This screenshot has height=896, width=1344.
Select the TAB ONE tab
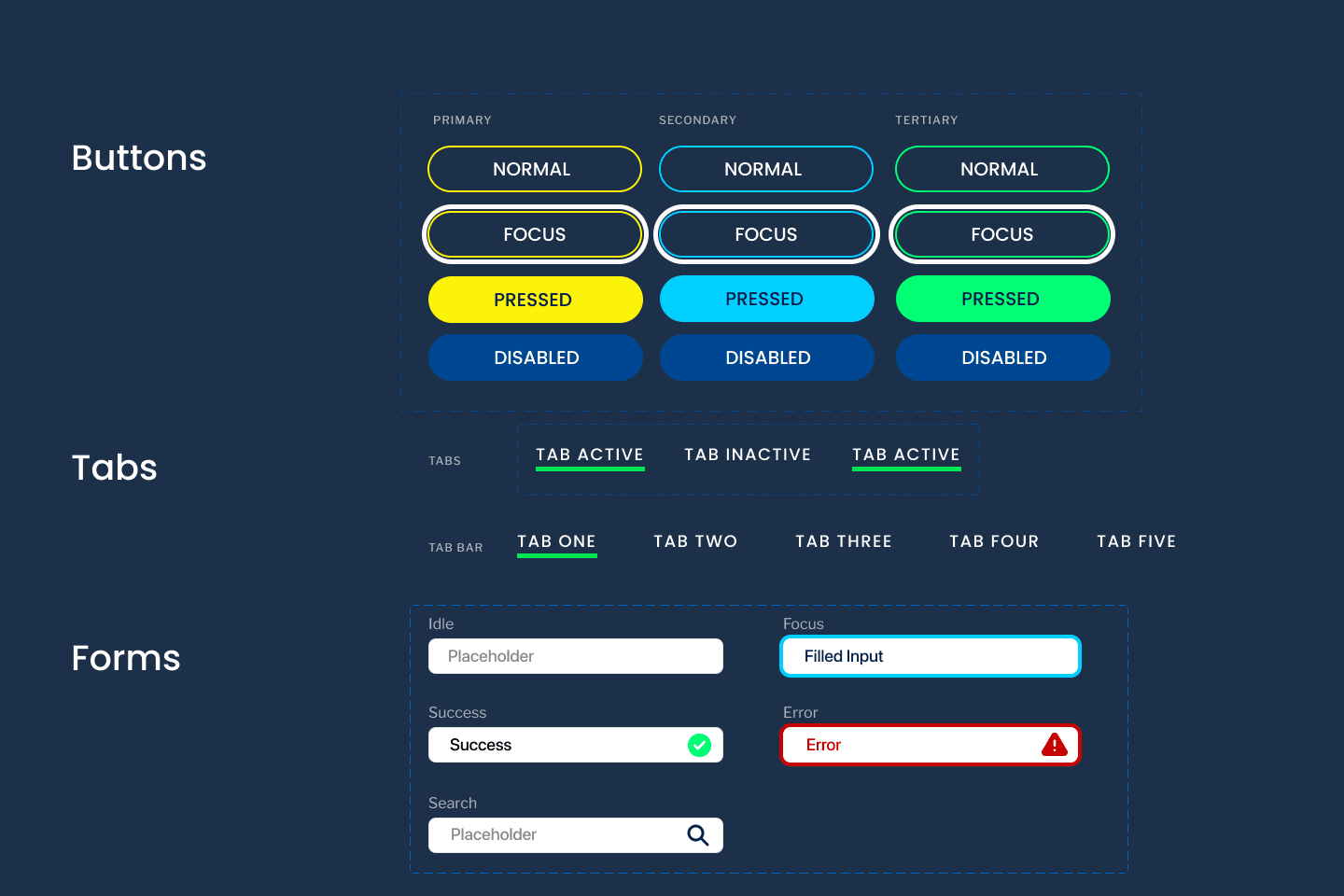tap(556, 541)
